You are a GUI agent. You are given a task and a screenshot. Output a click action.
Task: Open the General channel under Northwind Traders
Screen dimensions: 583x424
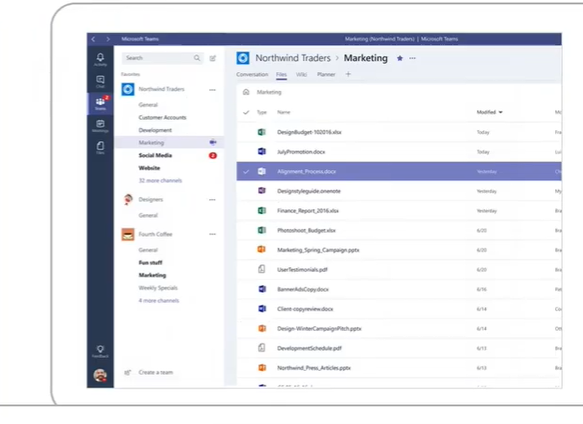[148, 105]
